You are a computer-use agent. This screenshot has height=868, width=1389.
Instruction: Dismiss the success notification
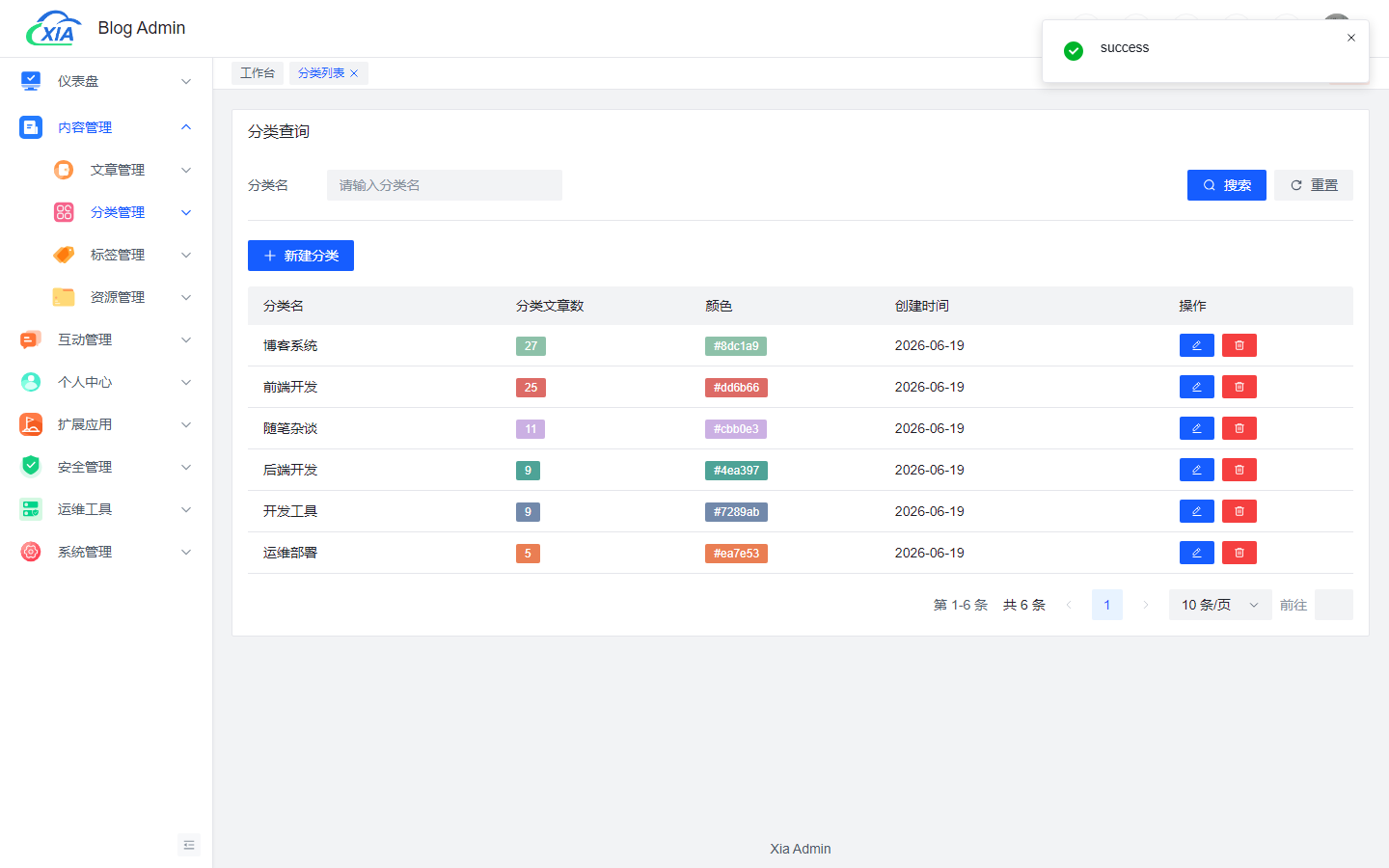[x=1351, y=38]
